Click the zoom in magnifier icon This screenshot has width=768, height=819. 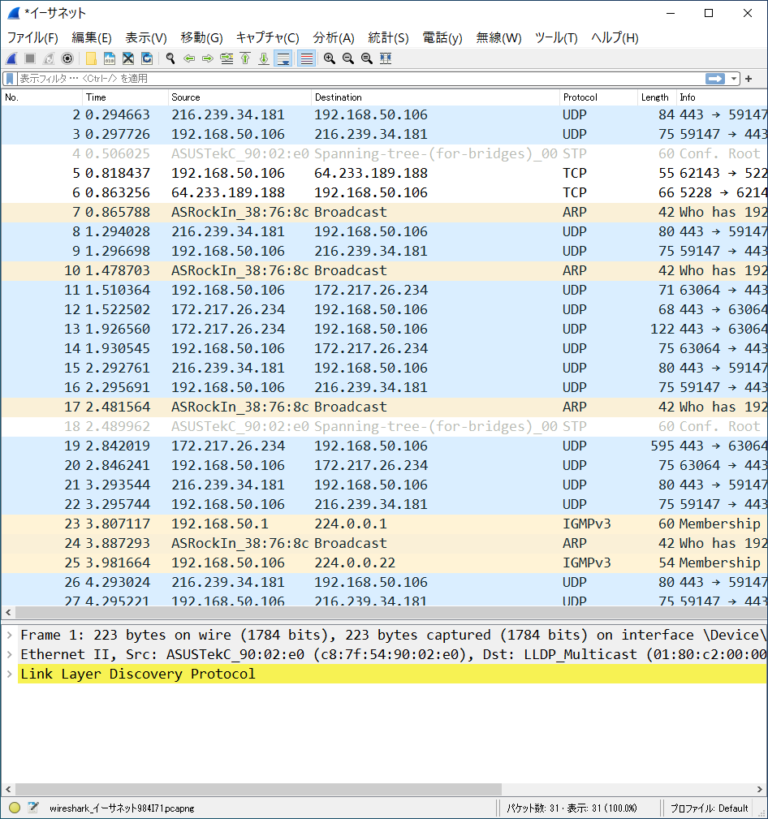pyautogui.click(x=329, y=59)
